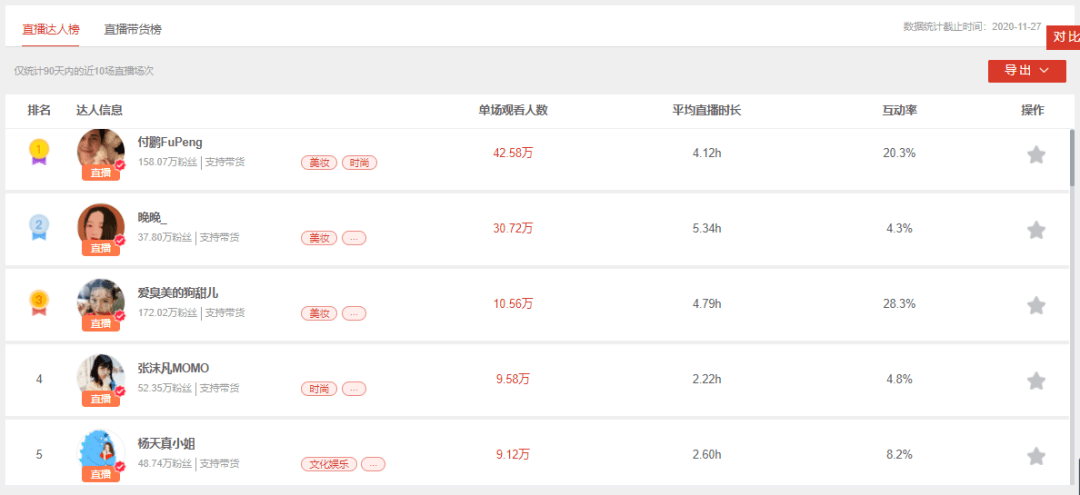Viewport: 1080px width, 495px height.
Task: Open the 导出 export dropdown
Action: [x=1026, y=71]
